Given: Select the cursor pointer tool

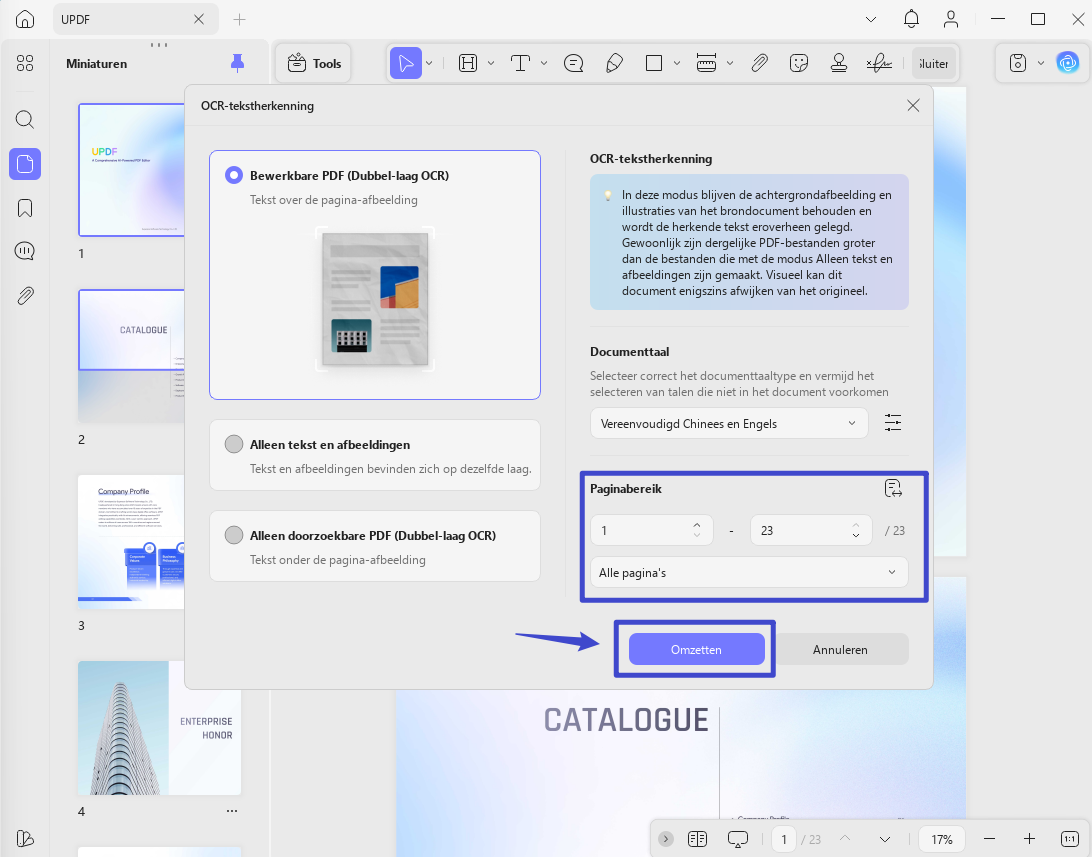Looking at the screenshot, I should [x=405, y=63].
